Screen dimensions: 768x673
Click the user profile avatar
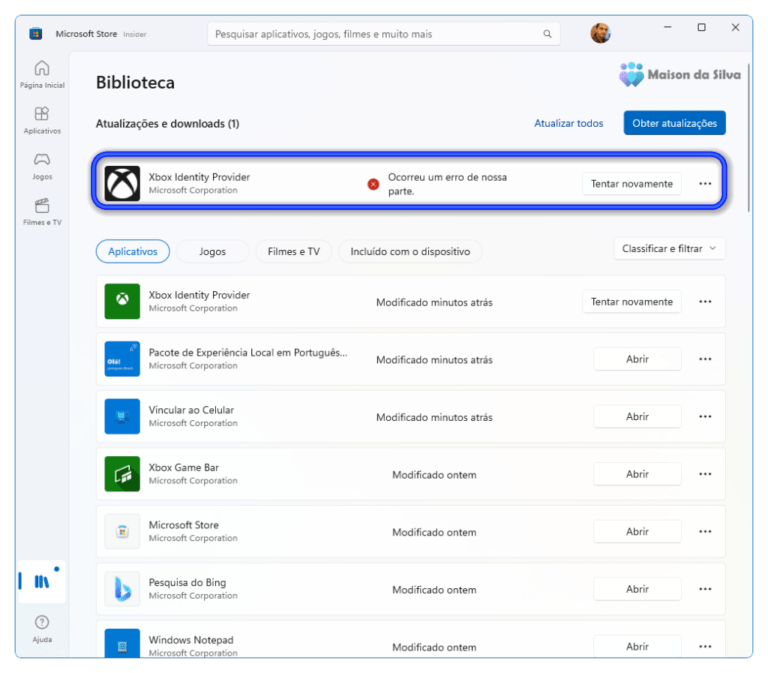(600, 33)
